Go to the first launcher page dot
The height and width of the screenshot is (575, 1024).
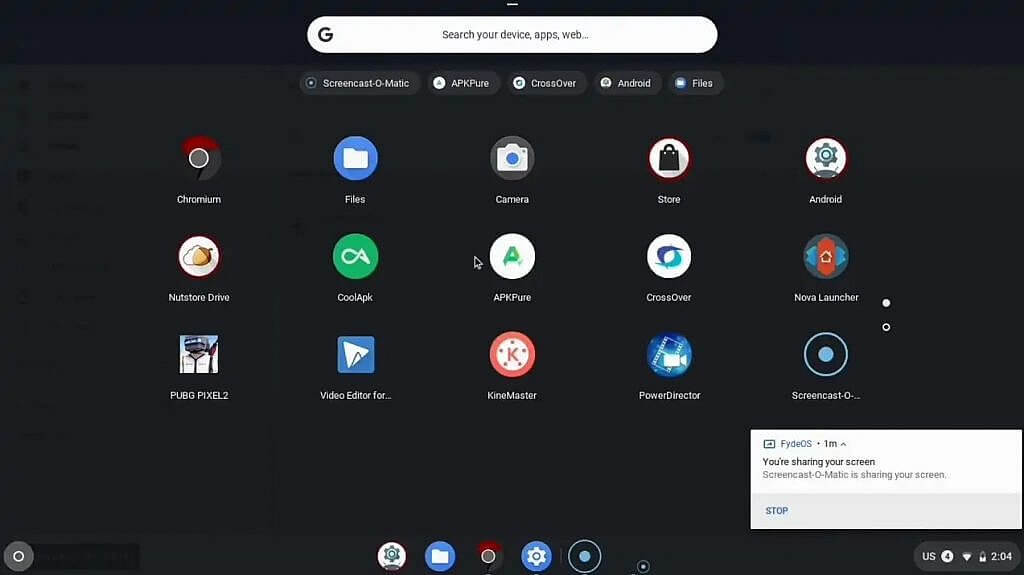pyautogui.click(x=886, y=303)
